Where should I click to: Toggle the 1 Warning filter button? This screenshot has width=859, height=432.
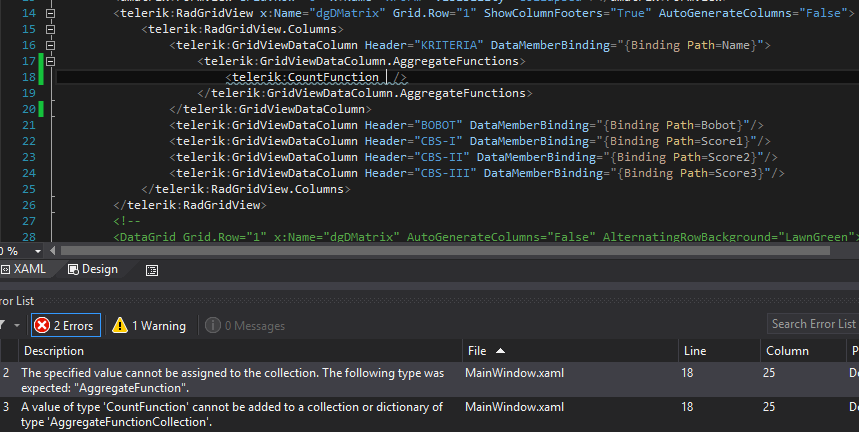149,325
